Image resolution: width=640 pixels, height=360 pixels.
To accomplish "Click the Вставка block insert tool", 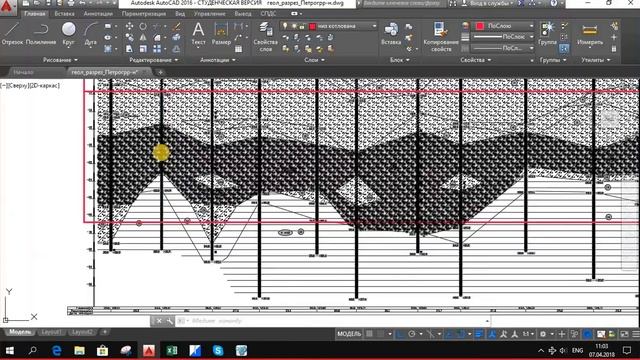I will pyautogui.click(x=391, y=33).
